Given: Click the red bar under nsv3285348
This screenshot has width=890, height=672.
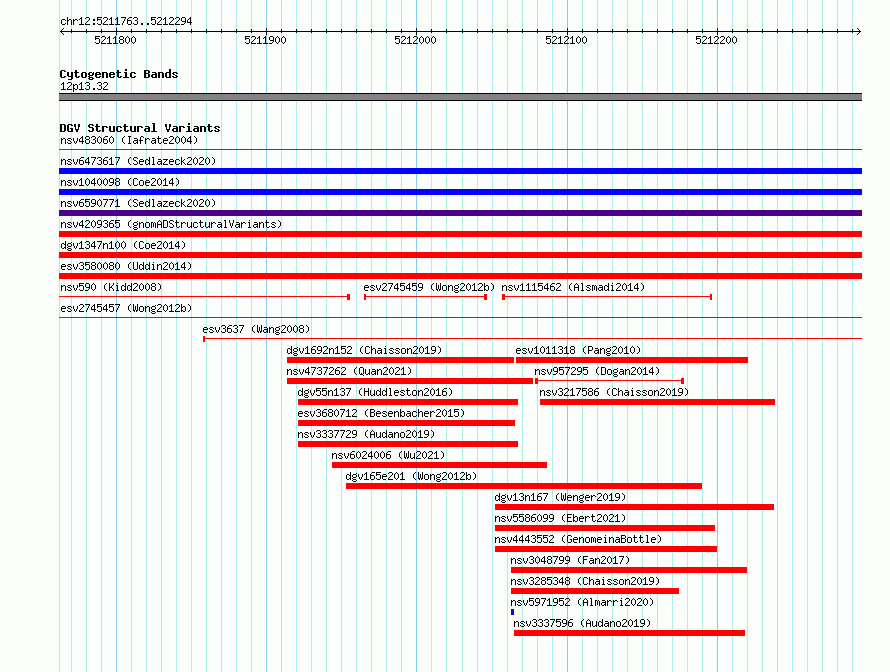Looking at the screenshot, I should tap(595, 591).
